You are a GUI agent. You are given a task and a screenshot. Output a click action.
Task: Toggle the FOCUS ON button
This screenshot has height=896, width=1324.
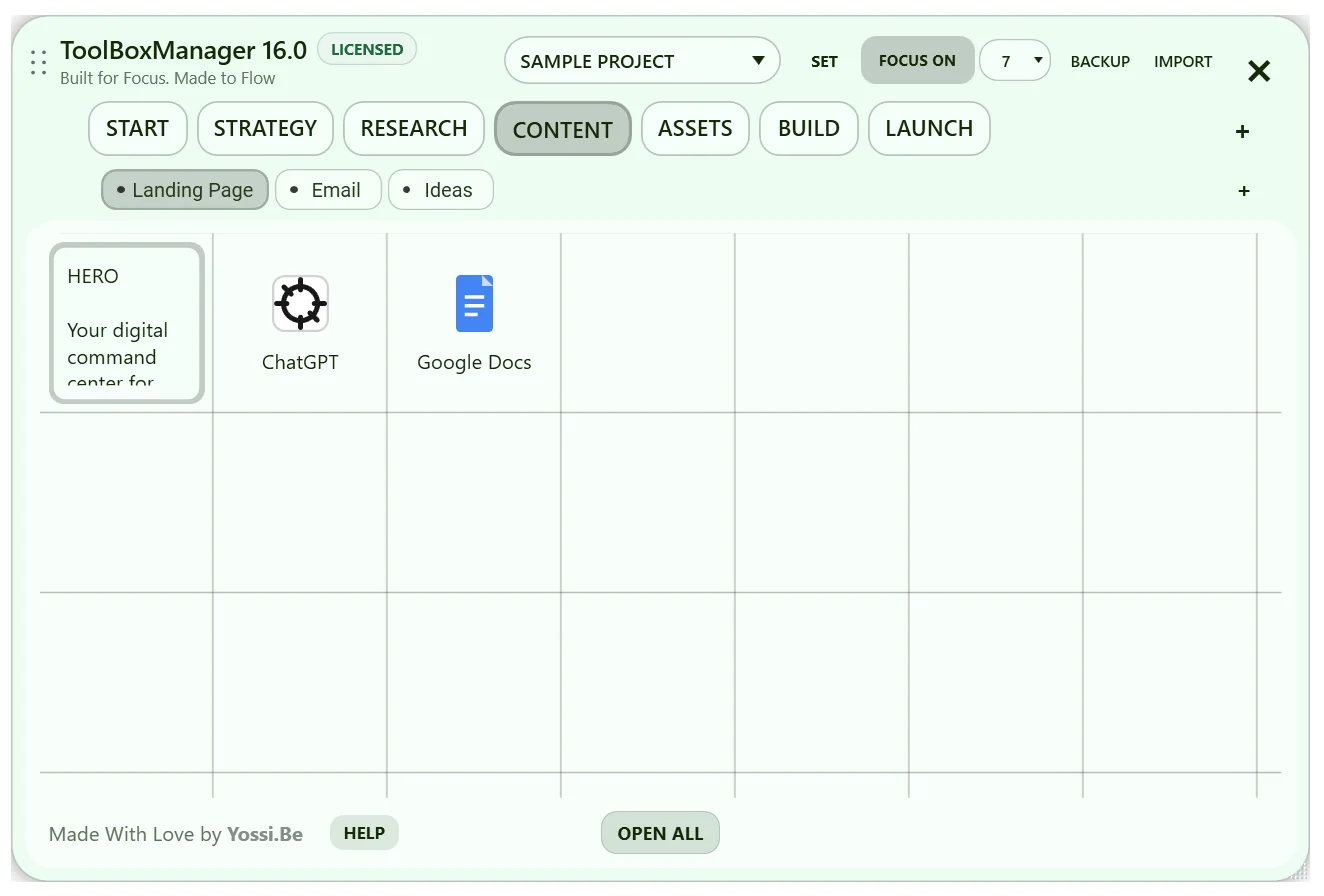[917, 60]
